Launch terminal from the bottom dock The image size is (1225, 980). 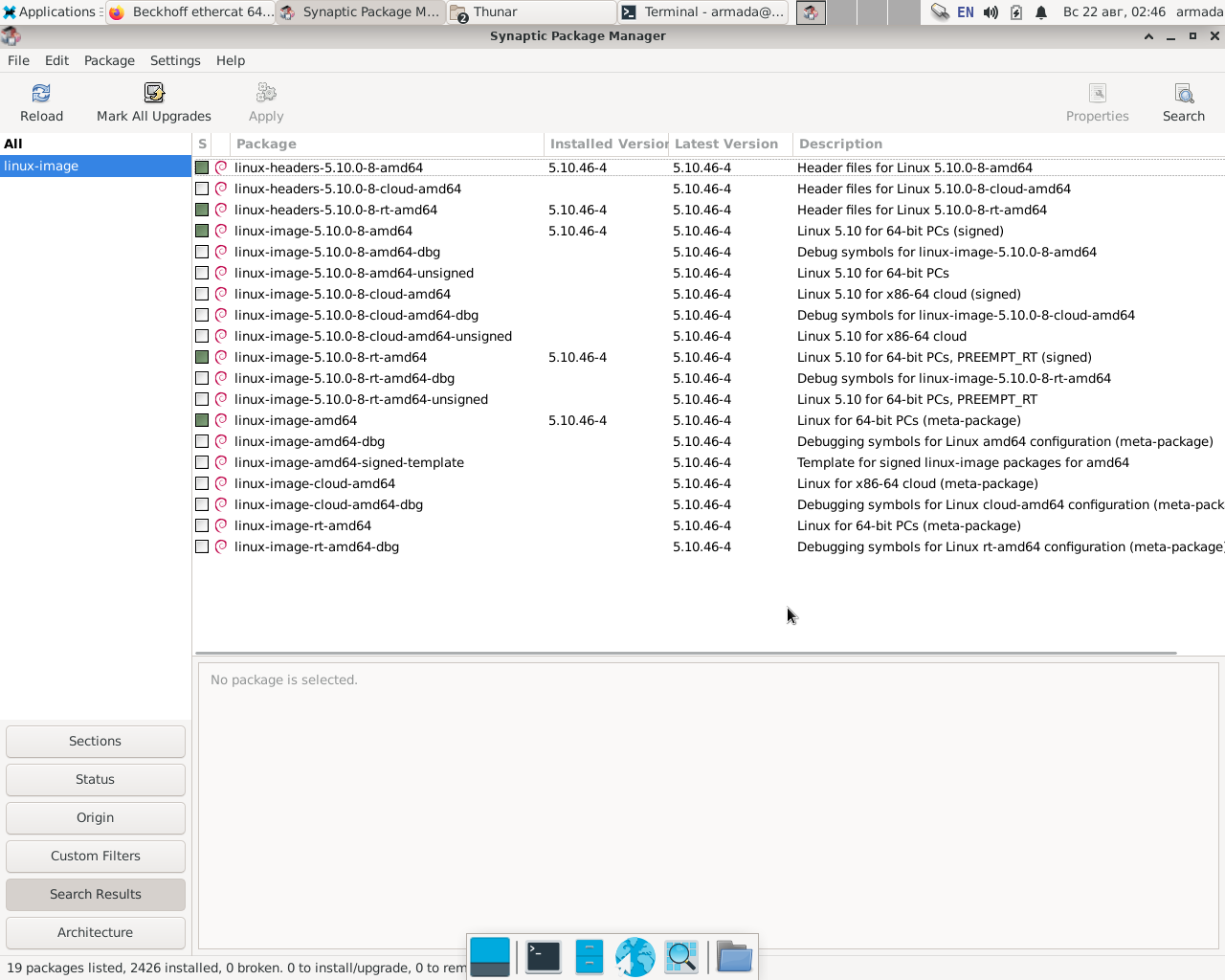(544, 956)
